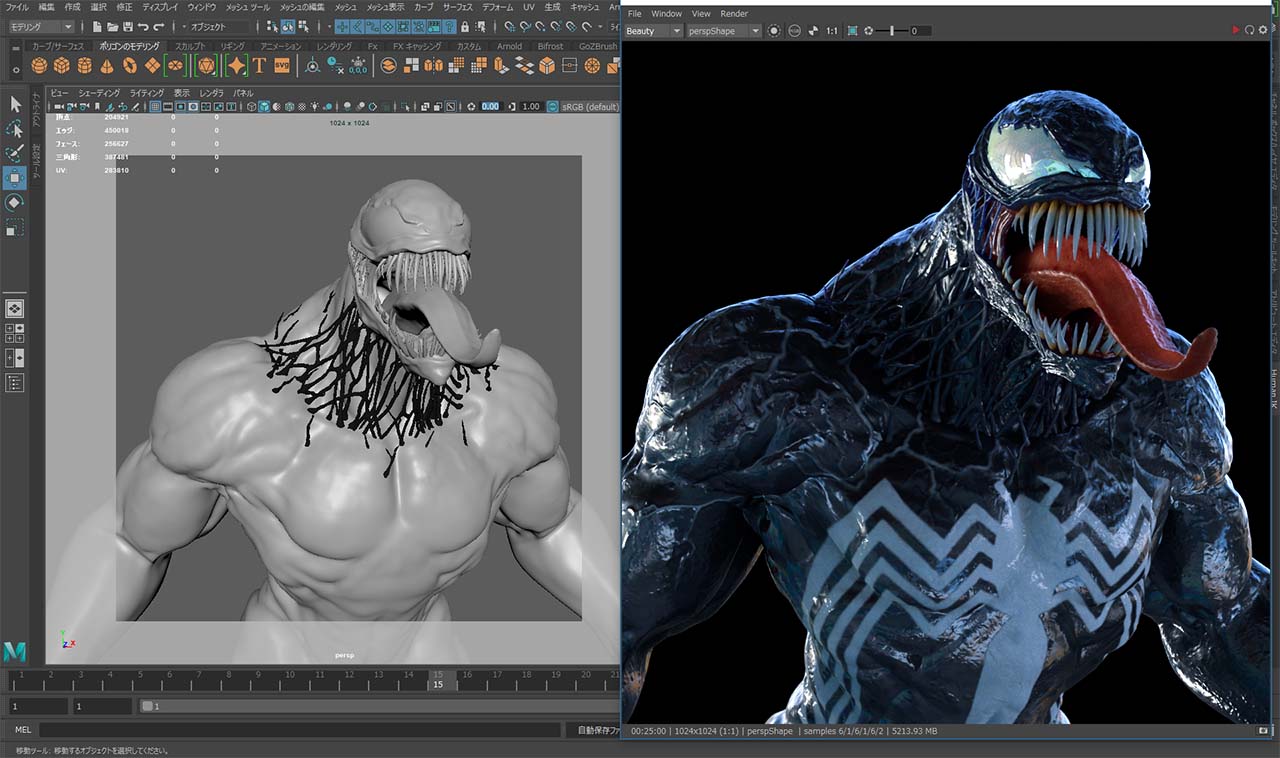Toggle wireframe cube display in viewport
The height and width of the screenshot is (758, 1280).
(x=252, y=106)
